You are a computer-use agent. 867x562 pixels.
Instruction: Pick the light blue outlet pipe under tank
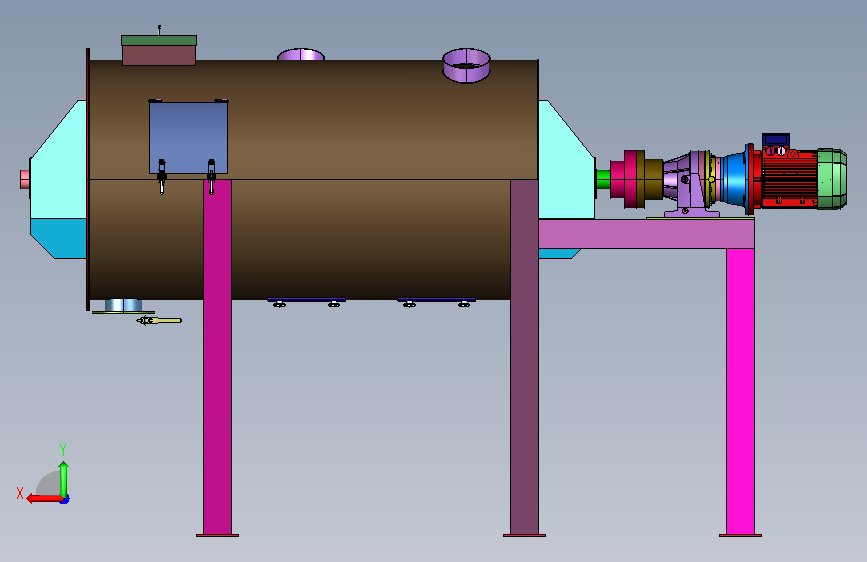pyautogui.click(x=123, y=305)
